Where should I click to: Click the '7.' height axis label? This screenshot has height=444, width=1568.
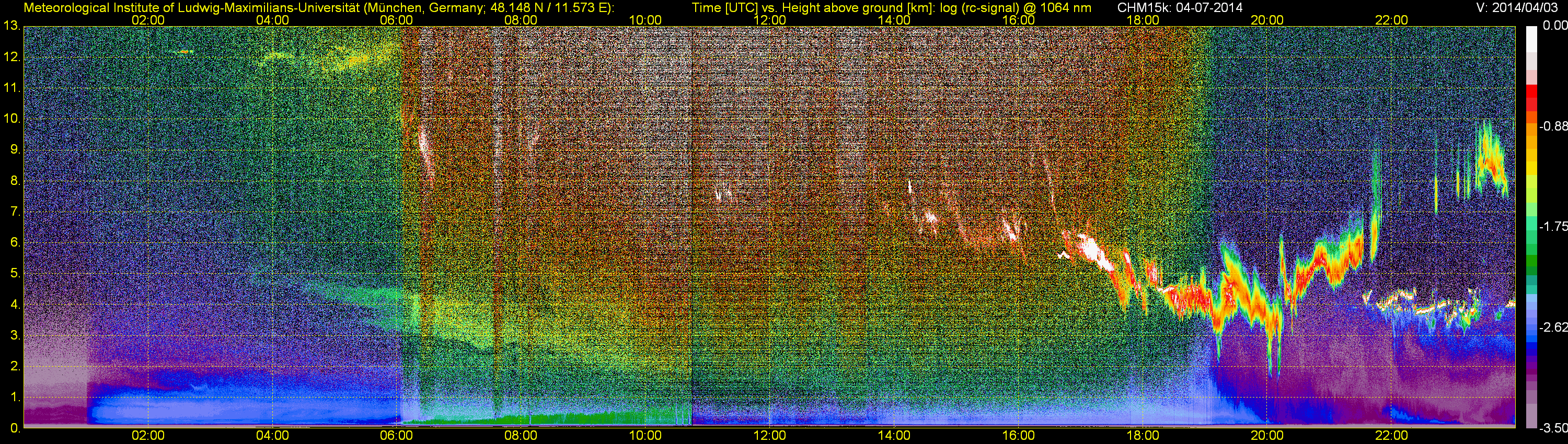[x=15, y=212]
